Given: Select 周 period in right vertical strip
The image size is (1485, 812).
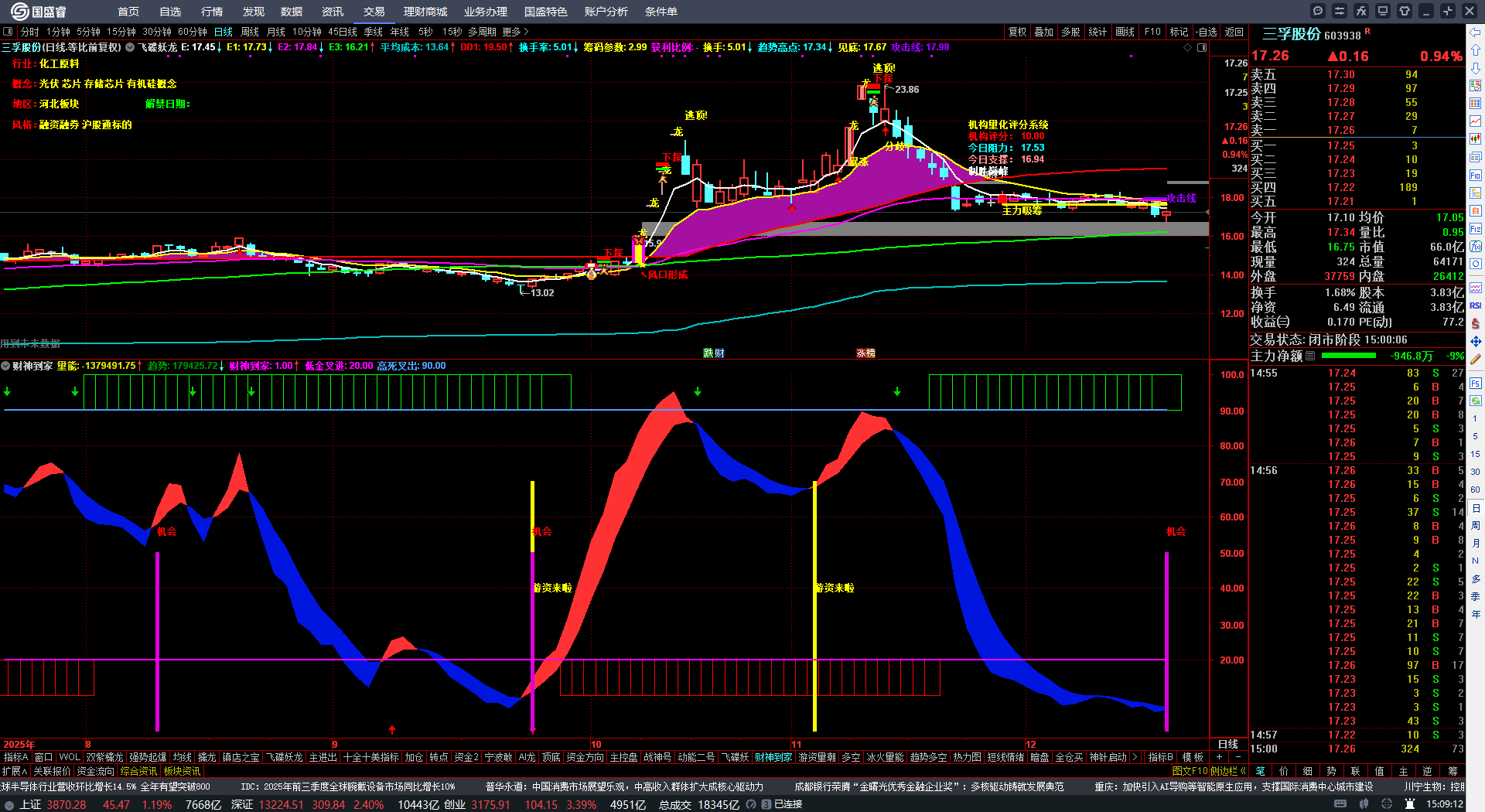Looking at the screenshot, I should (1476, 526).
